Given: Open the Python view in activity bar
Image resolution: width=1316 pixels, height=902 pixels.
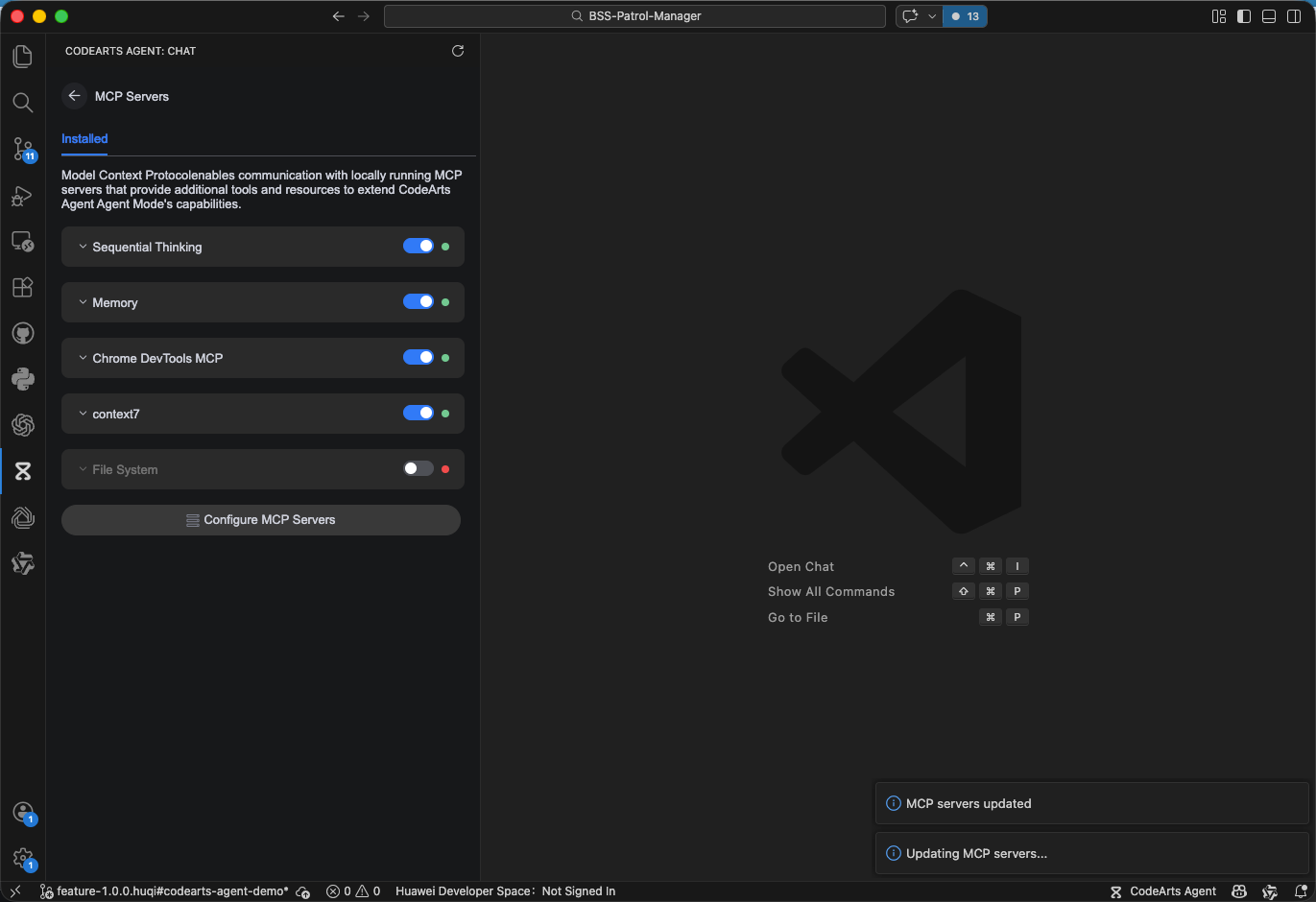Looking at the screenshot, I should point(23,379).
